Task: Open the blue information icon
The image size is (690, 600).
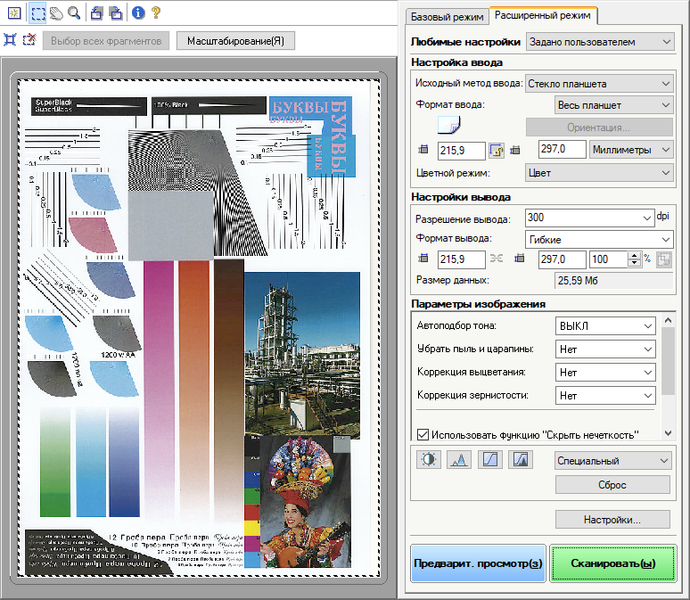Action: click(x=138, y=13)
